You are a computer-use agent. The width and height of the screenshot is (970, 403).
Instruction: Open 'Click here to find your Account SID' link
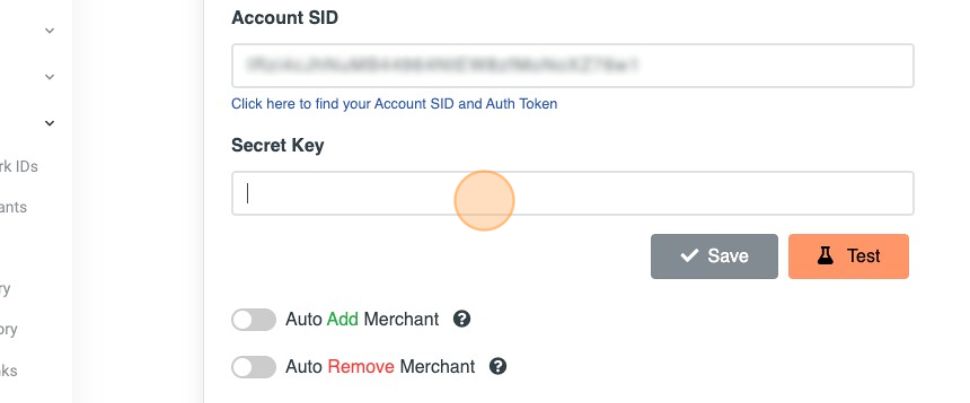pos(394,103)
